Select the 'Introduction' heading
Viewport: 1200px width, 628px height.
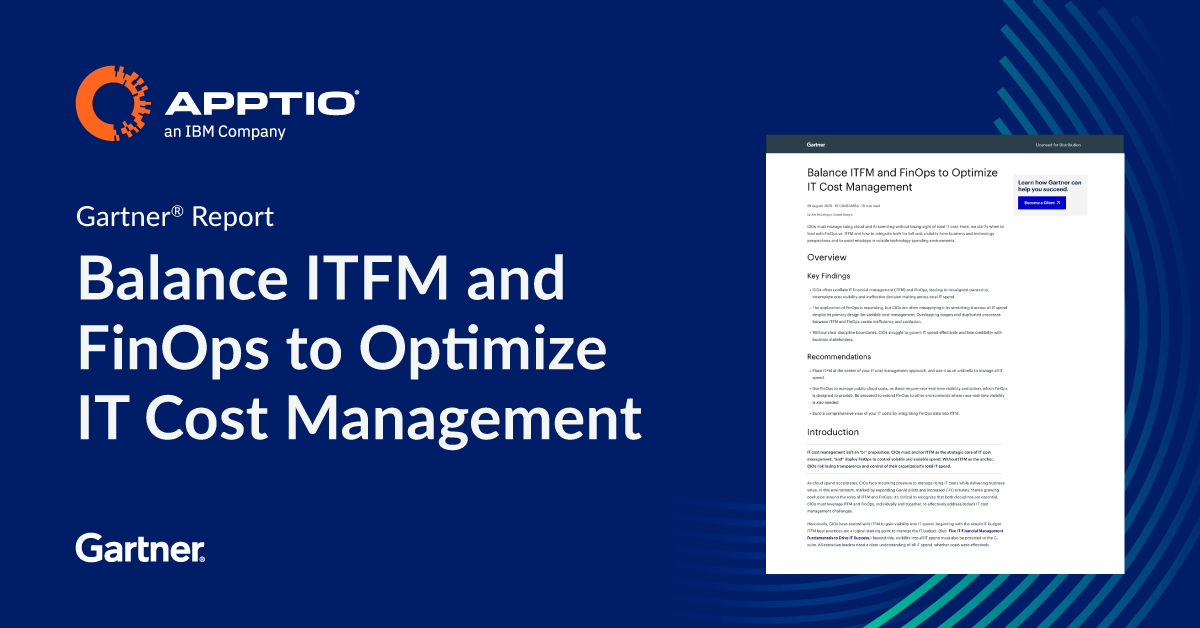(832, 432)
